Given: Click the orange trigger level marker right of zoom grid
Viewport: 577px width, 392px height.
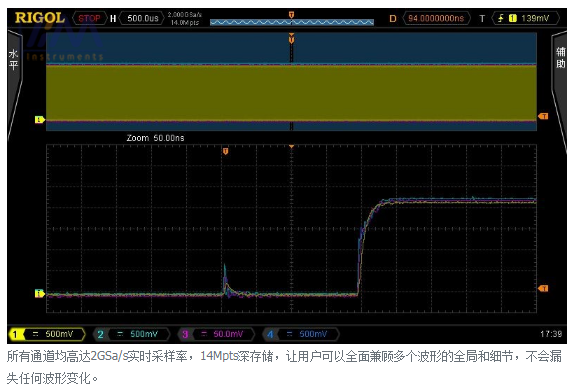Looking at the screenshot, I should 543,288.
